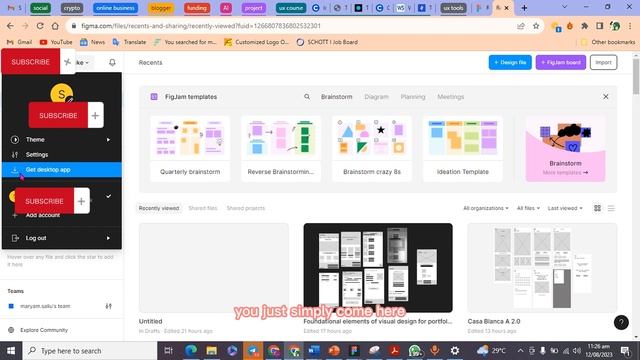This screenshot has width=640, height=360.
Task: Open Settings in the account menu
Action: (x=62, y=155)
